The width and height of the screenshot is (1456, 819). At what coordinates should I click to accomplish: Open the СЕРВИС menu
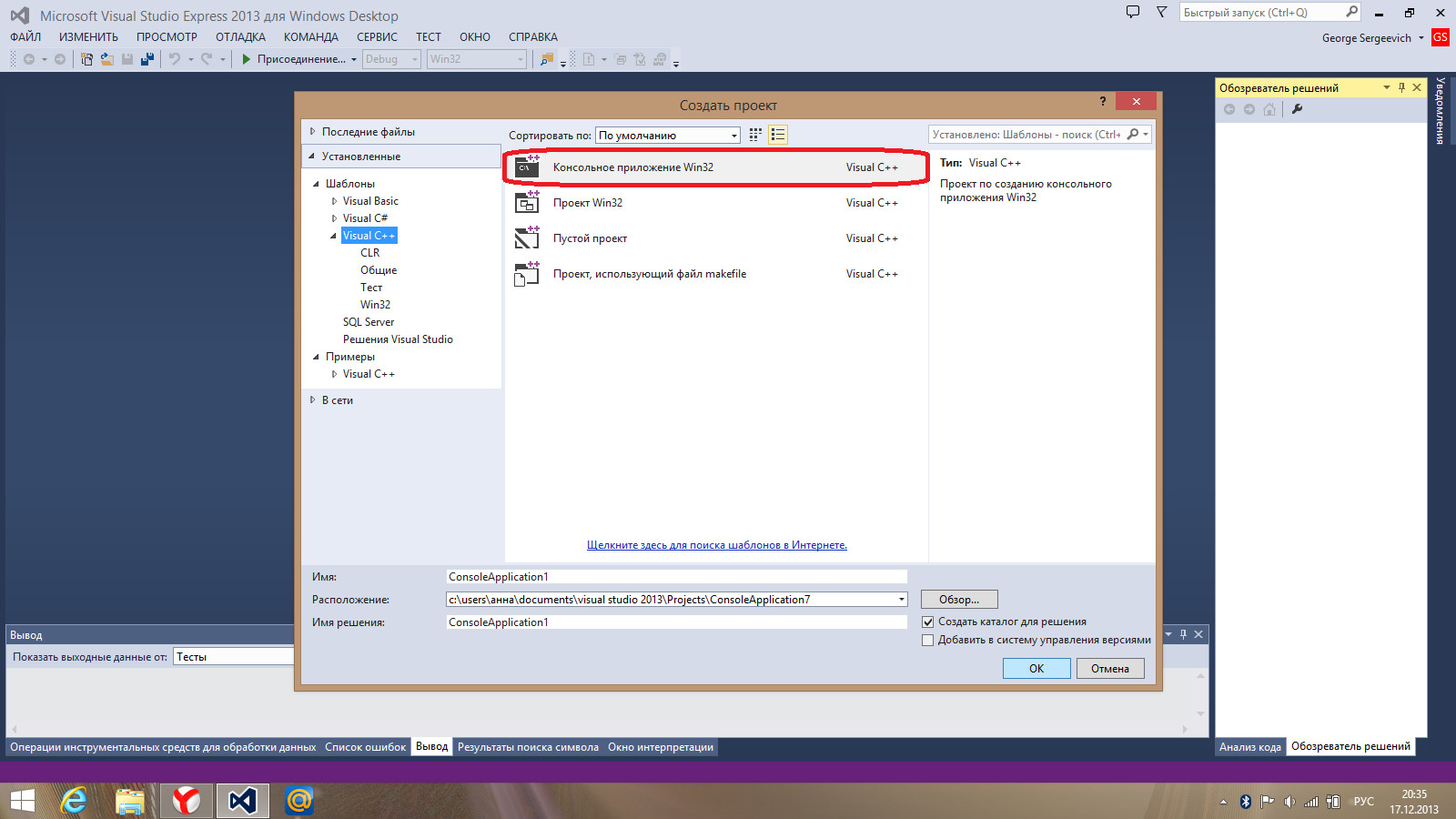click(377, 37)
